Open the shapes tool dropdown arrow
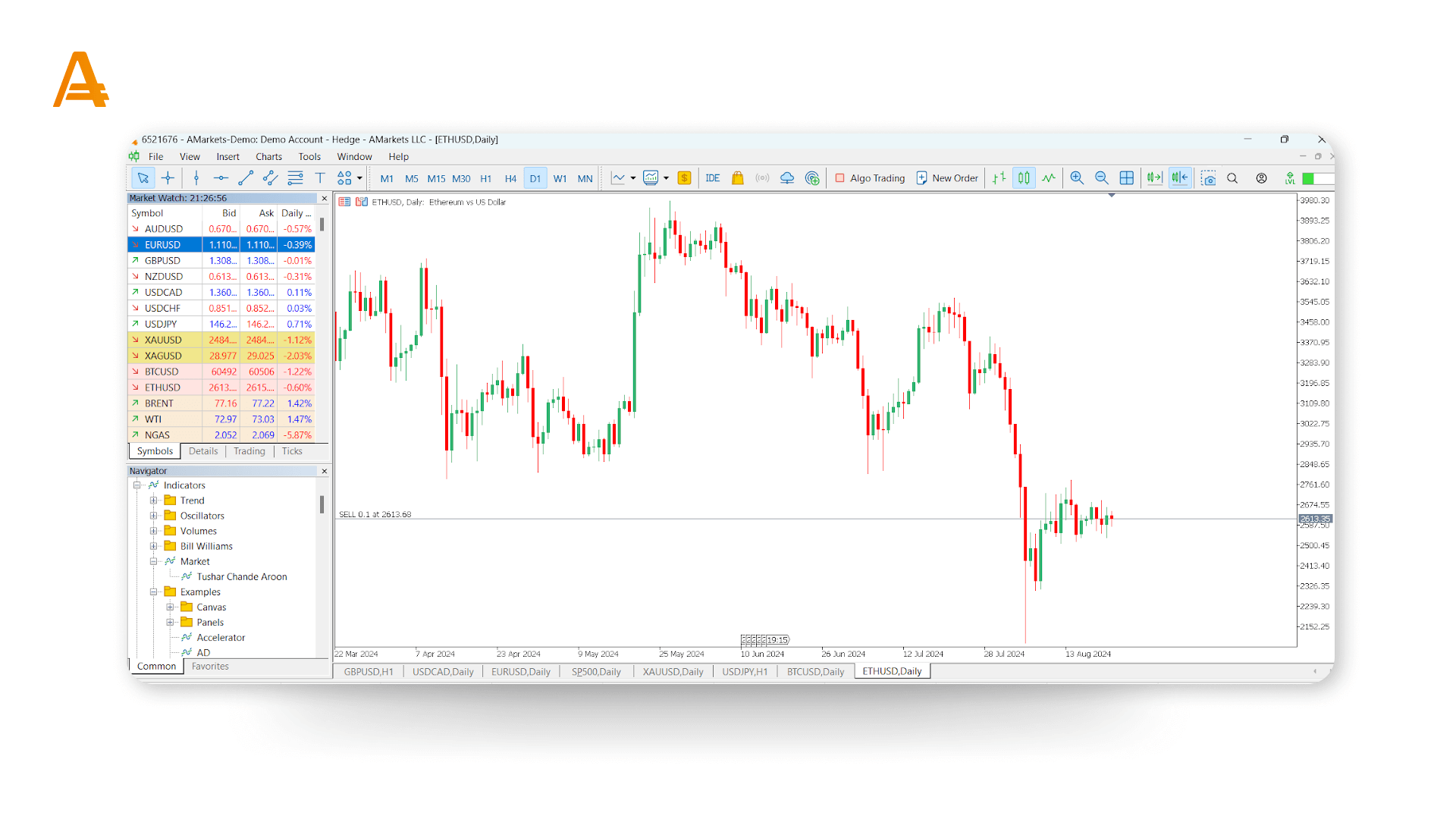 359,179
